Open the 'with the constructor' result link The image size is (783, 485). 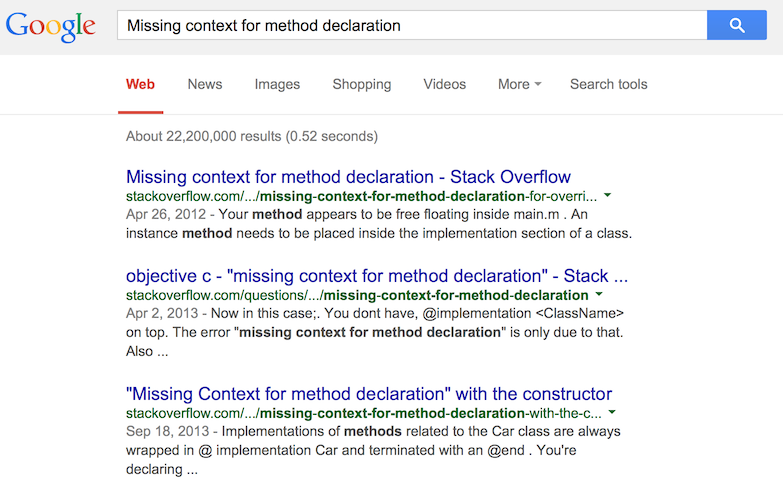pyautogui.click(x=369, y=393)
